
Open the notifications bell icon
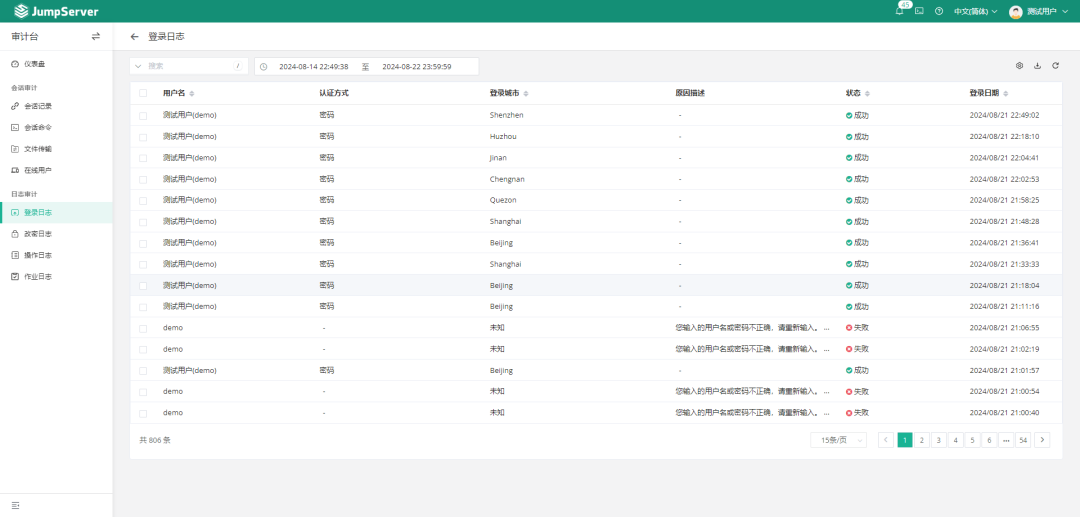[900, 11]
